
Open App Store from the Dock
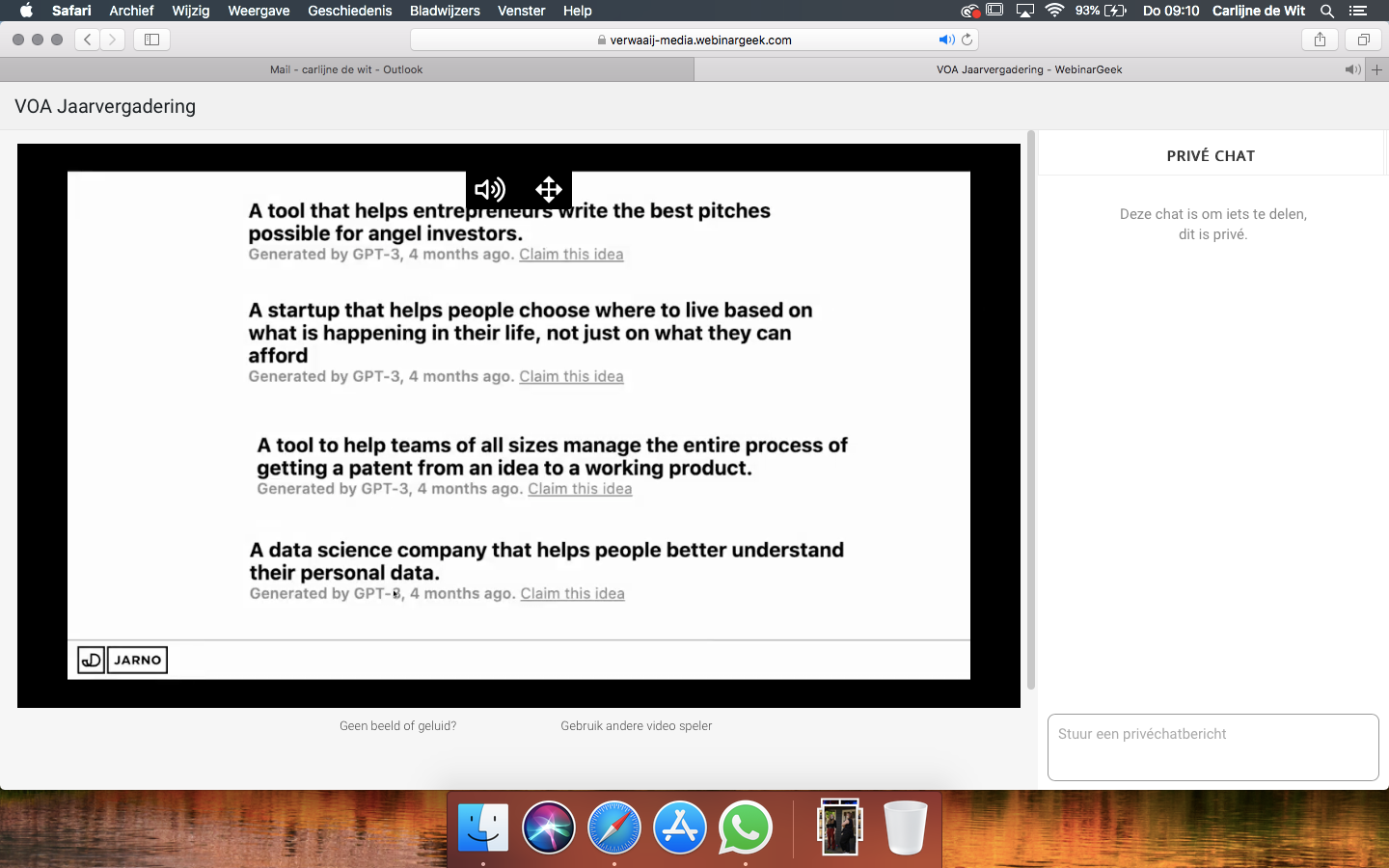coord(680,827)
